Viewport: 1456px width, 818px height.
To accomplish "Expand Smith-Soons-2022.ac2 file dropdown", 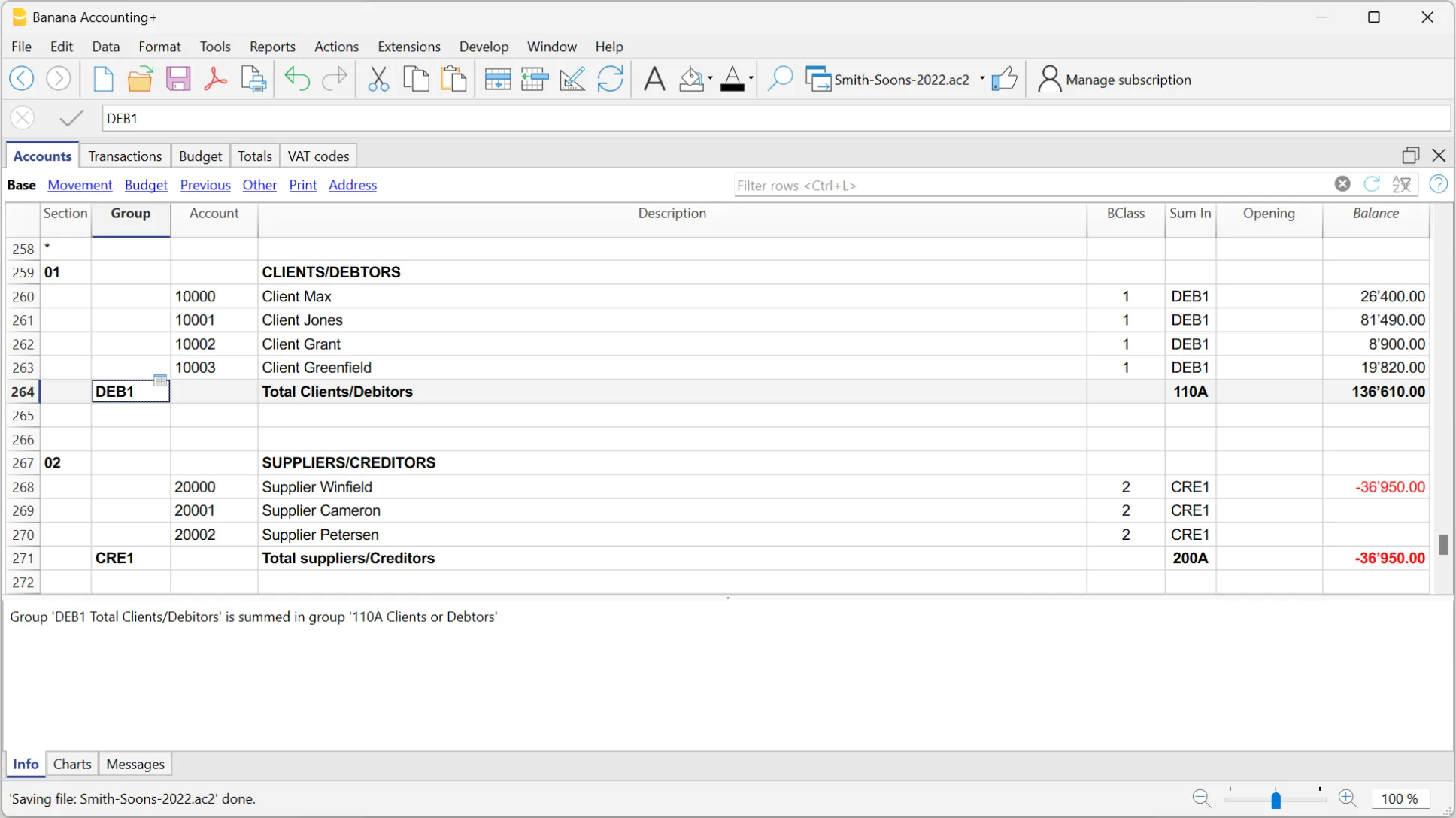I will (982, 79).
